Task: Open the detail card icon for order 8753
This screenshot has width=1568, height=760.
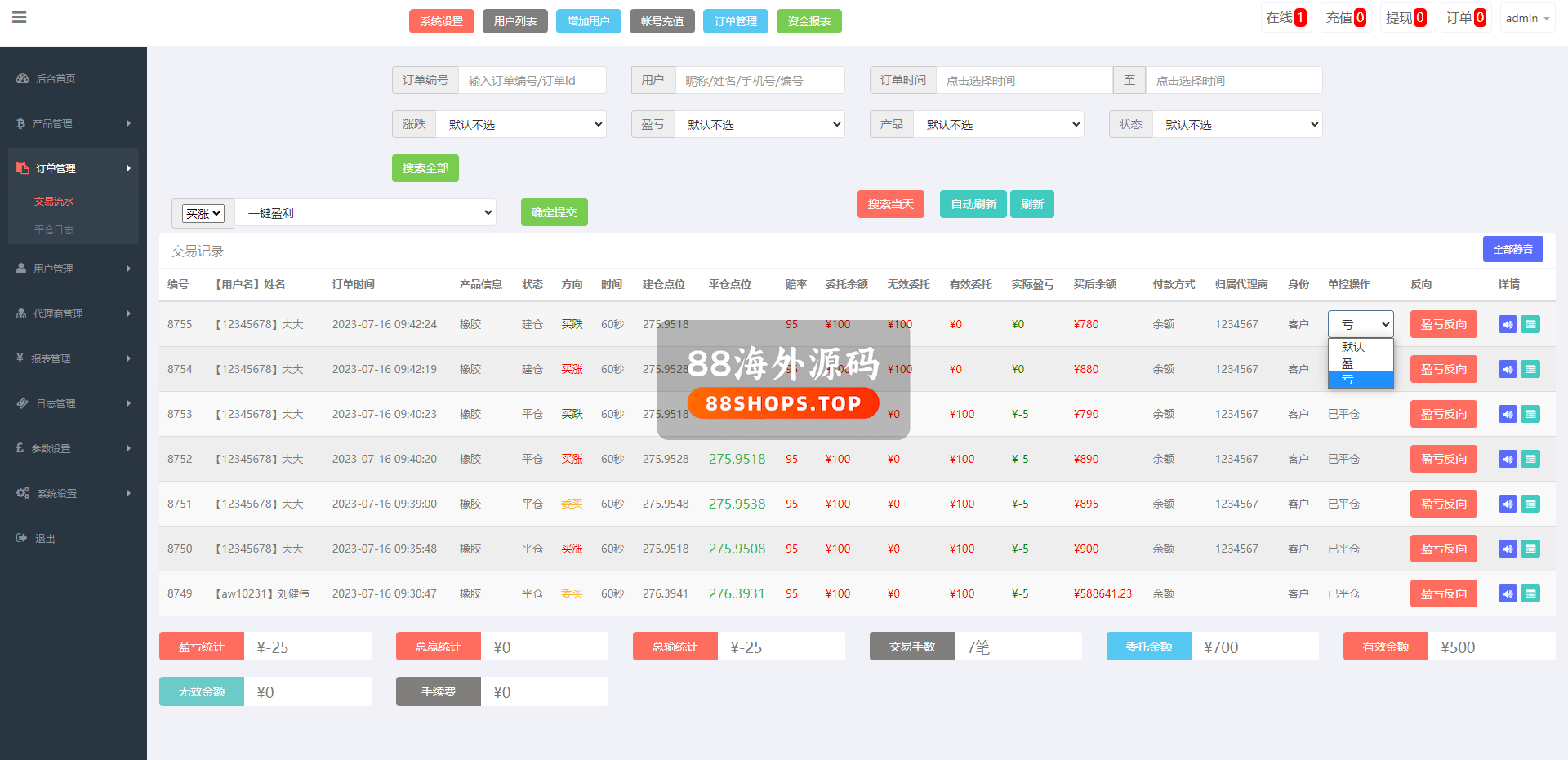Action: click(1531, 415)
